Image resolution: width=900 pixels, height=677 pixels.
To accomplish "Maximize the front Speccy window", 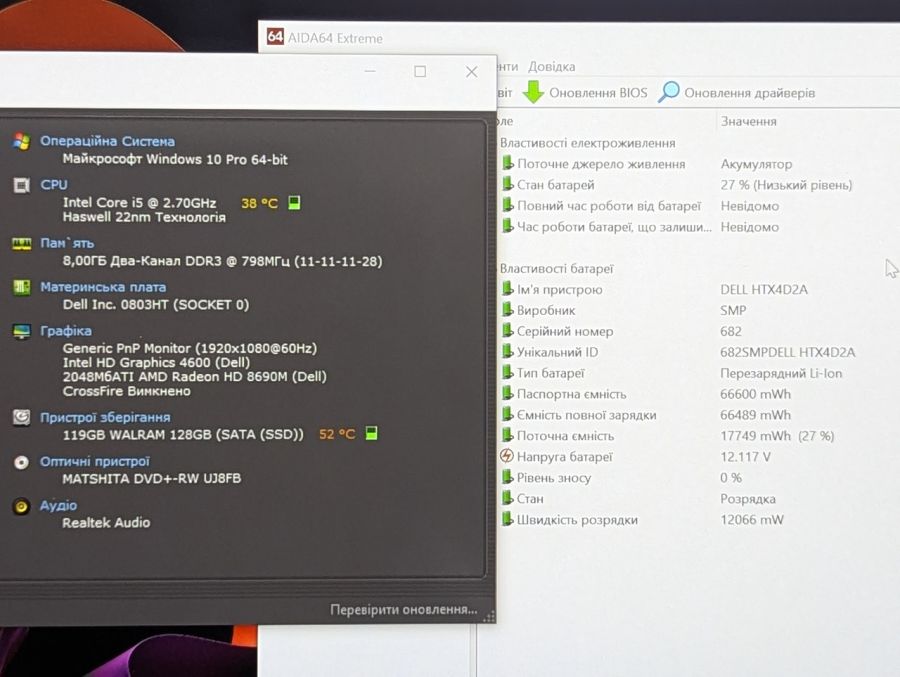I will [x=420, y=71].
